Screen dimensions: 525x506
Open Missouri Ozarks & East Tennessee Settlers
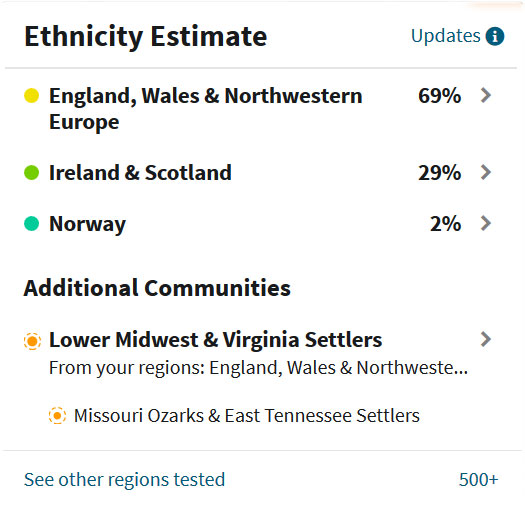tap(246, 416)
